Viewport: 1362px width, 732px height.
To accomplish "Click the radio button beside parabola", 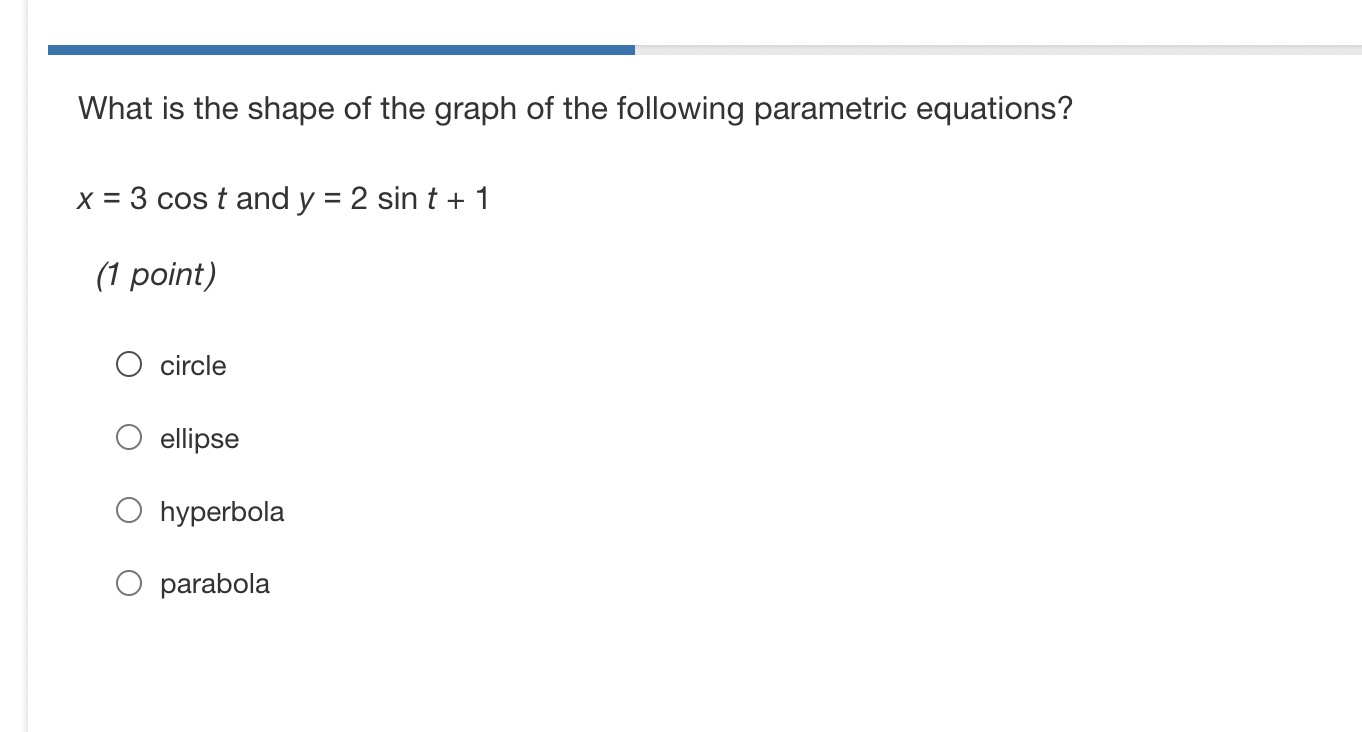I will pos(128,582).
